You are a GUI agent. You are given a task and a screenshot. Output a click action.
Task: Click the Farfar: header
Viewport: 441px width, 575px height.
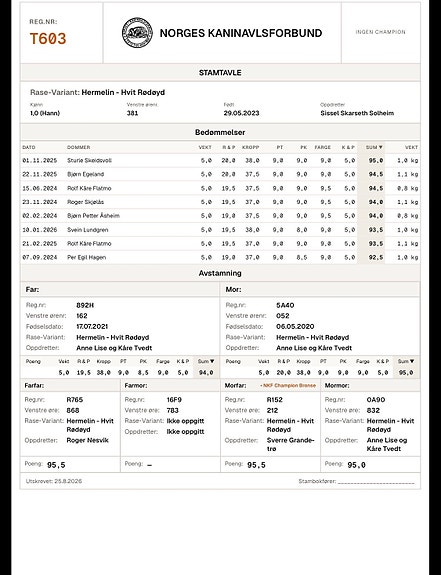pyautogui.click(x=34, y=385)
